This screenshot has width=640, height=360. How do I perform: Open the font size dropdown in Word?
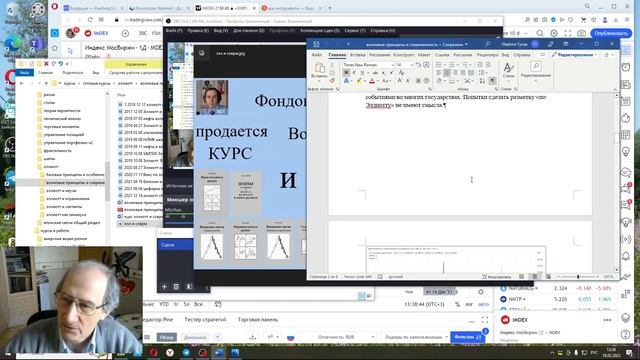(x=412, y=64)
